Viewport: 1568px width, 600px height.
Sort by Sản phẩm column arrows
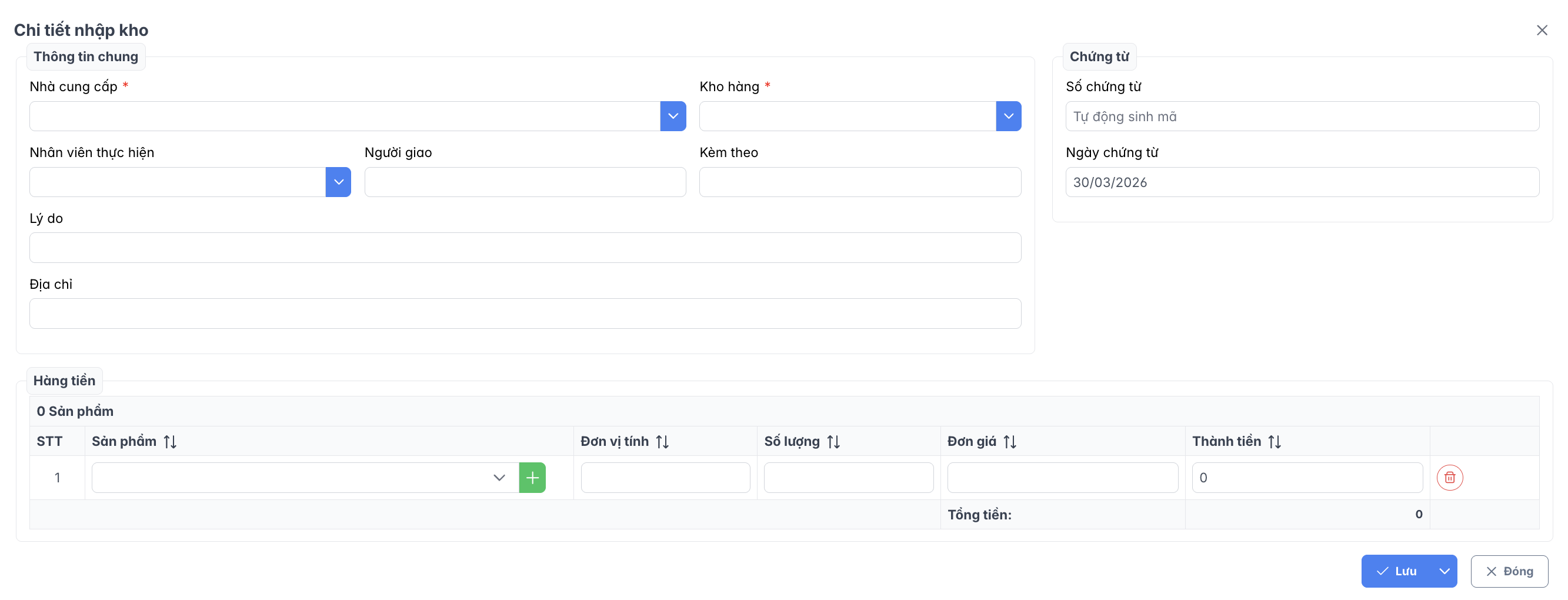(170, 442)
